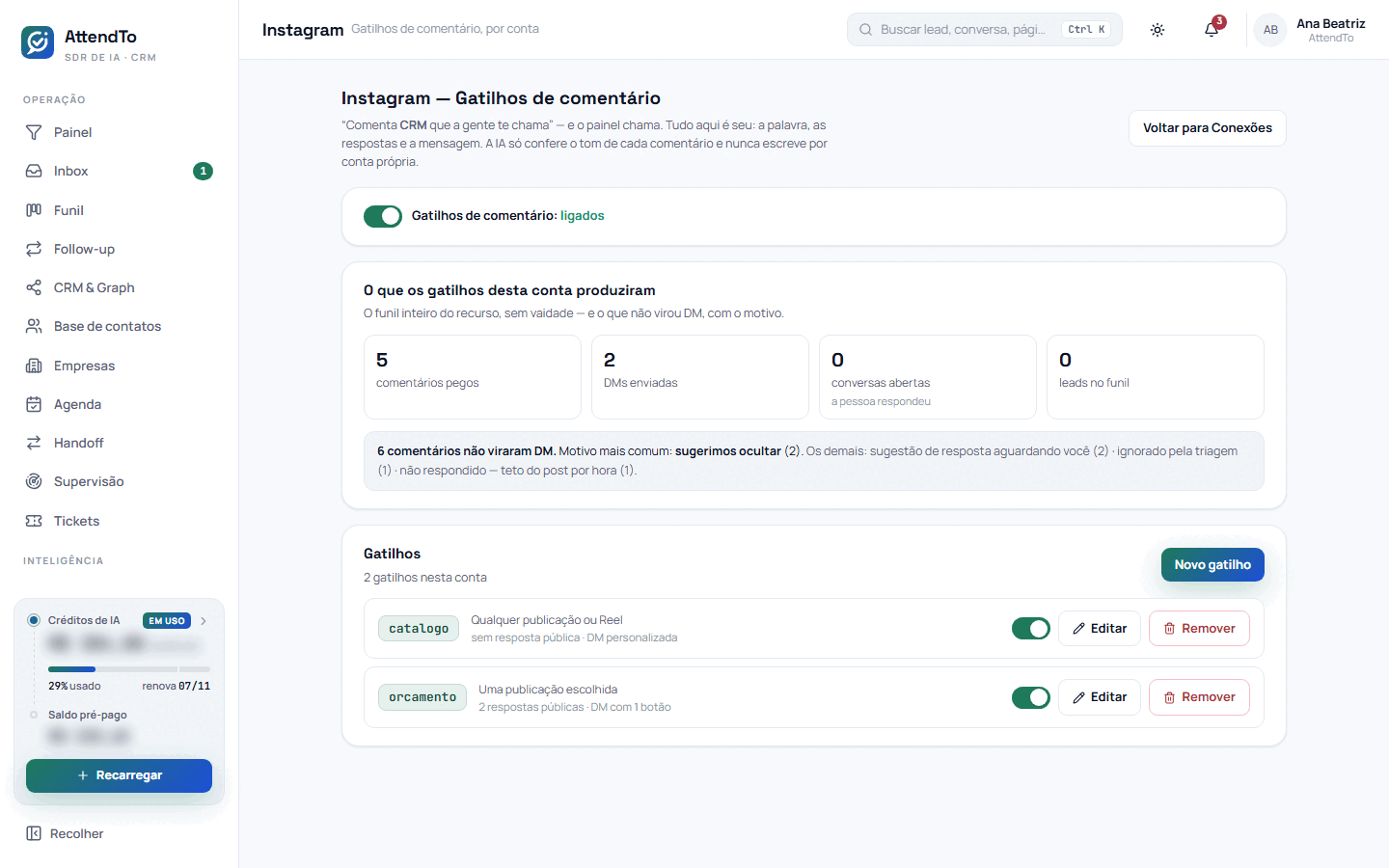Go to Funil page
Image resolution: width=1389 pixels, height=868 pixels.
119,210
